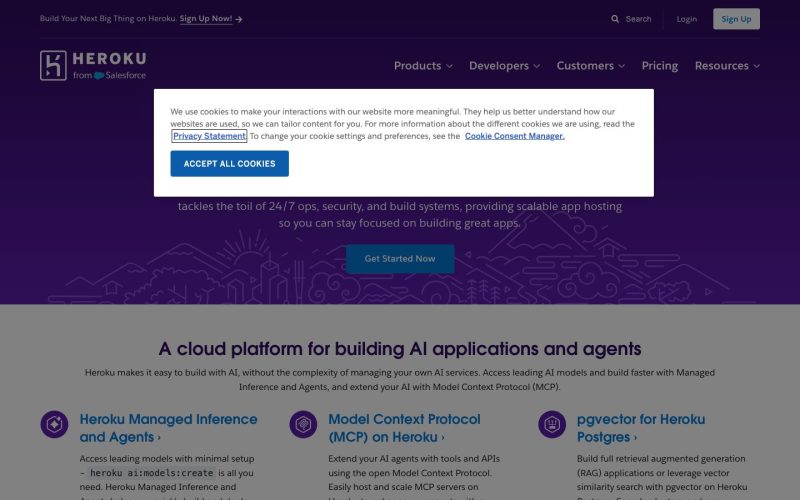The height and width of the screenshot is (500, 800).
Task: Click the Login link
Action: pos(687,19)
